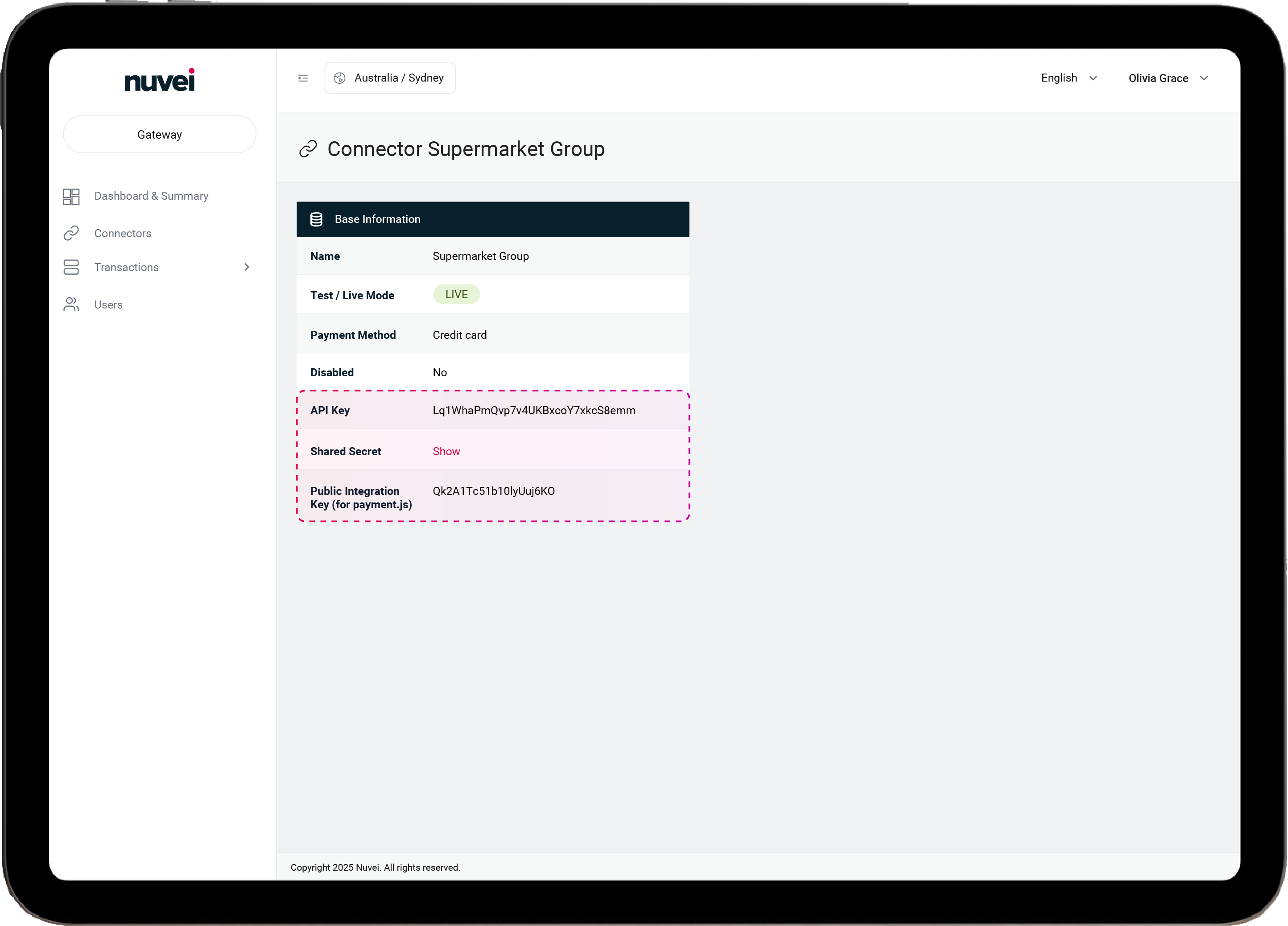This screenshot has width=1288, height=926.
Task: Click the Payment Method label
Action: [353, 335]
